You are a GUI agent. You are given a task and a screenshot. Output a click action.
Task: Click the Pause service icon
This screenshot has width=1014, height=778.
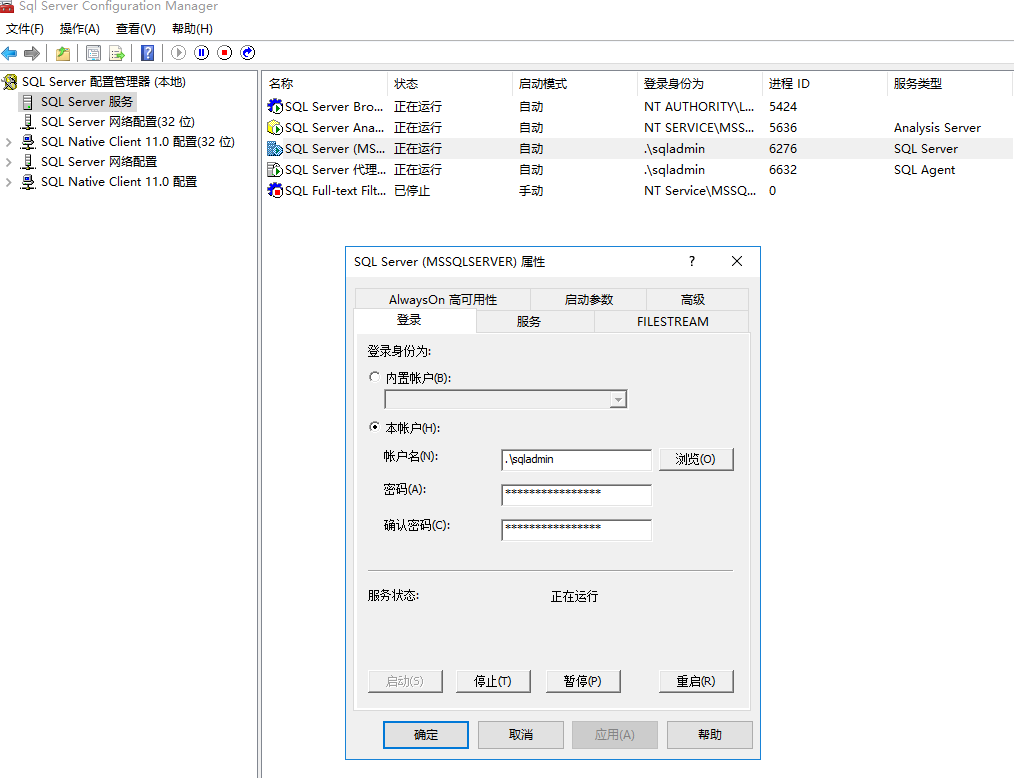pos(201,52)
